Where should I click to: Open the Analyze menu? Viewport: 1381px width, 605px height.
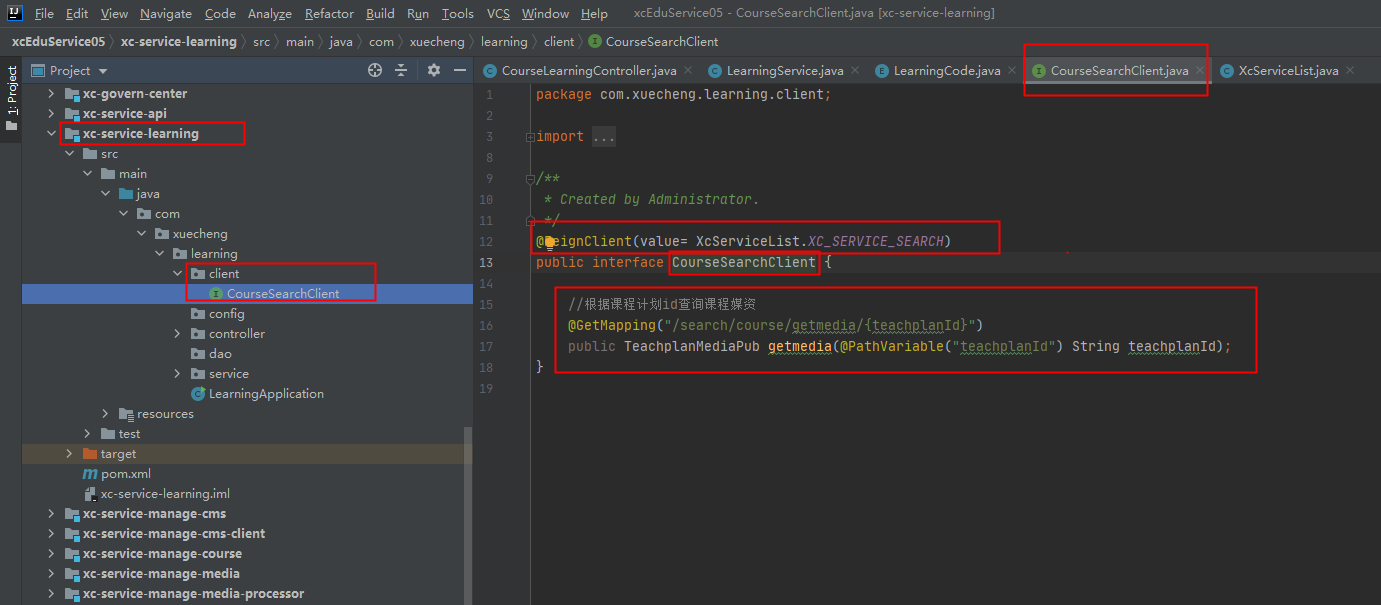tap(270, 14)
